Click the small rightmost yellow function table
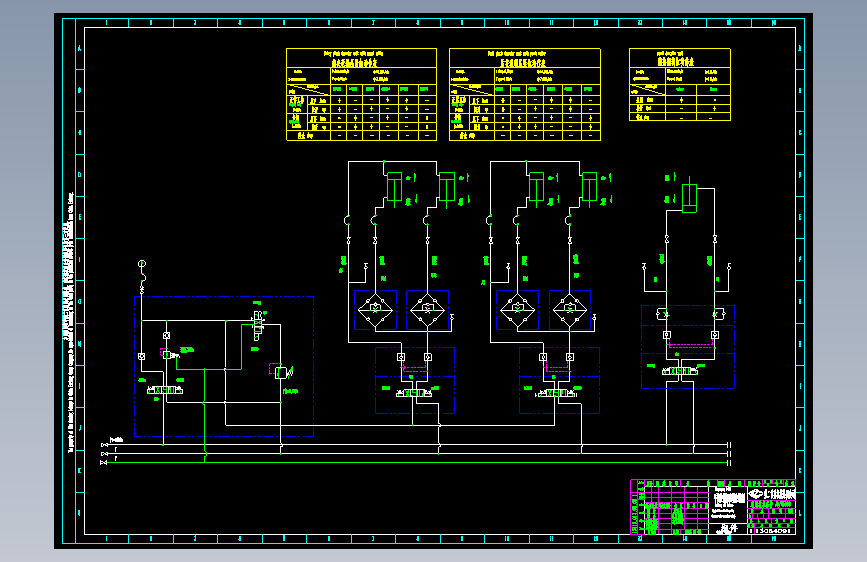The width and height of the screenshot is (867, 562). point(680,85)
